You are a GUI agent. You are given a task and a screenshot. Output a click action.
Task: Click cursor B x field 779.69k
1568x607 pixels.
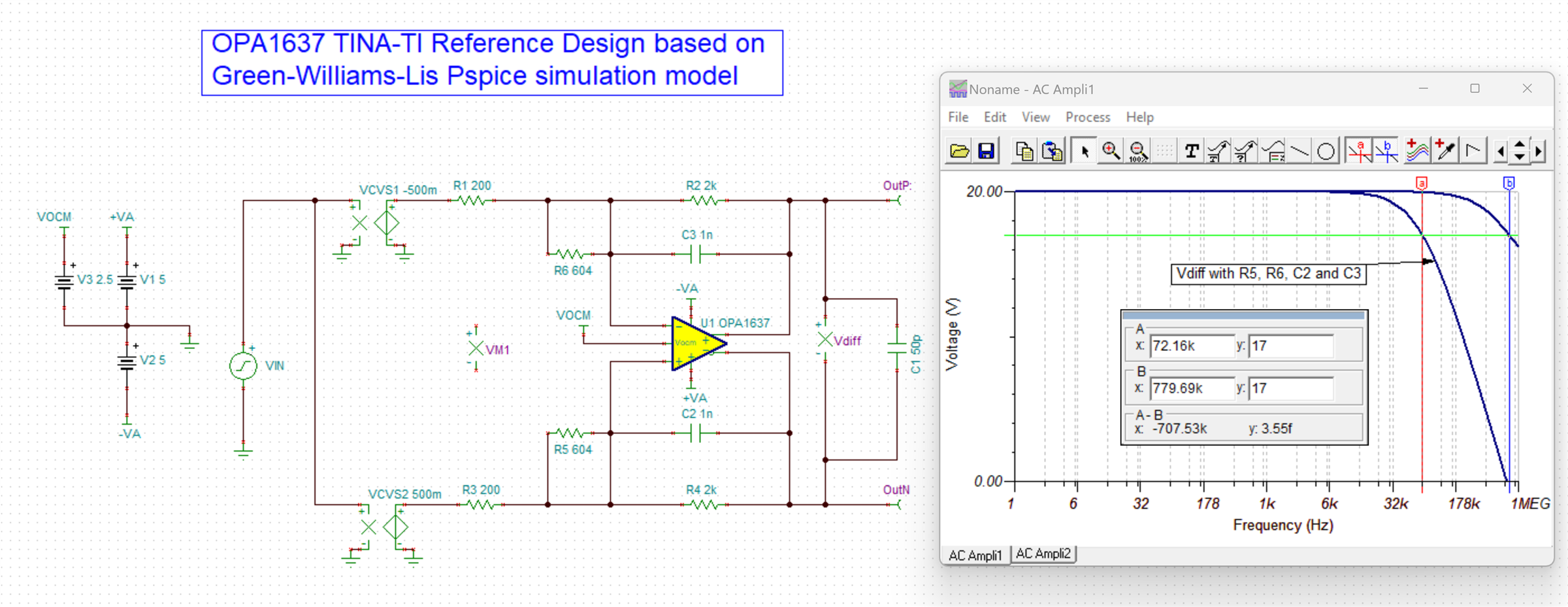coord(1191,388)
